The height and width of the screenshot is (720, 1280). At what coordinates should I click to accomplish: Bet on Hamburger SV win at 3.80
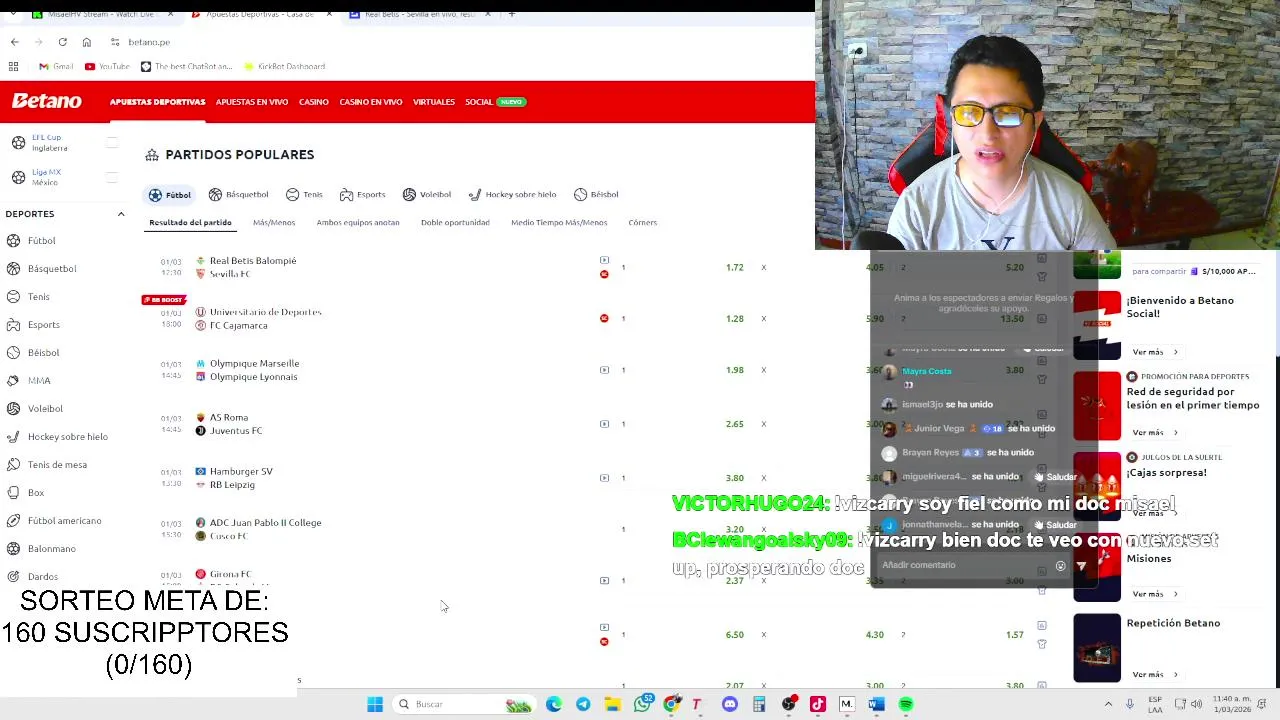coord(735,478)
